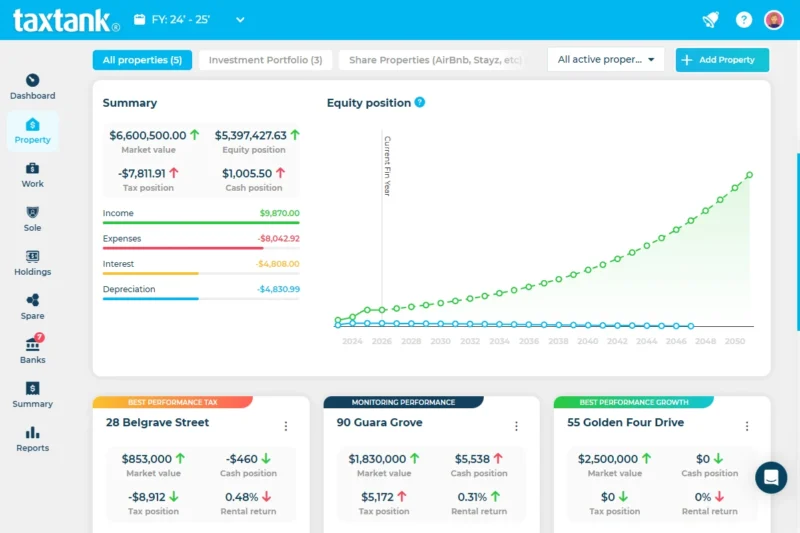Click the rocket icon in header

(x=711, y=20)
